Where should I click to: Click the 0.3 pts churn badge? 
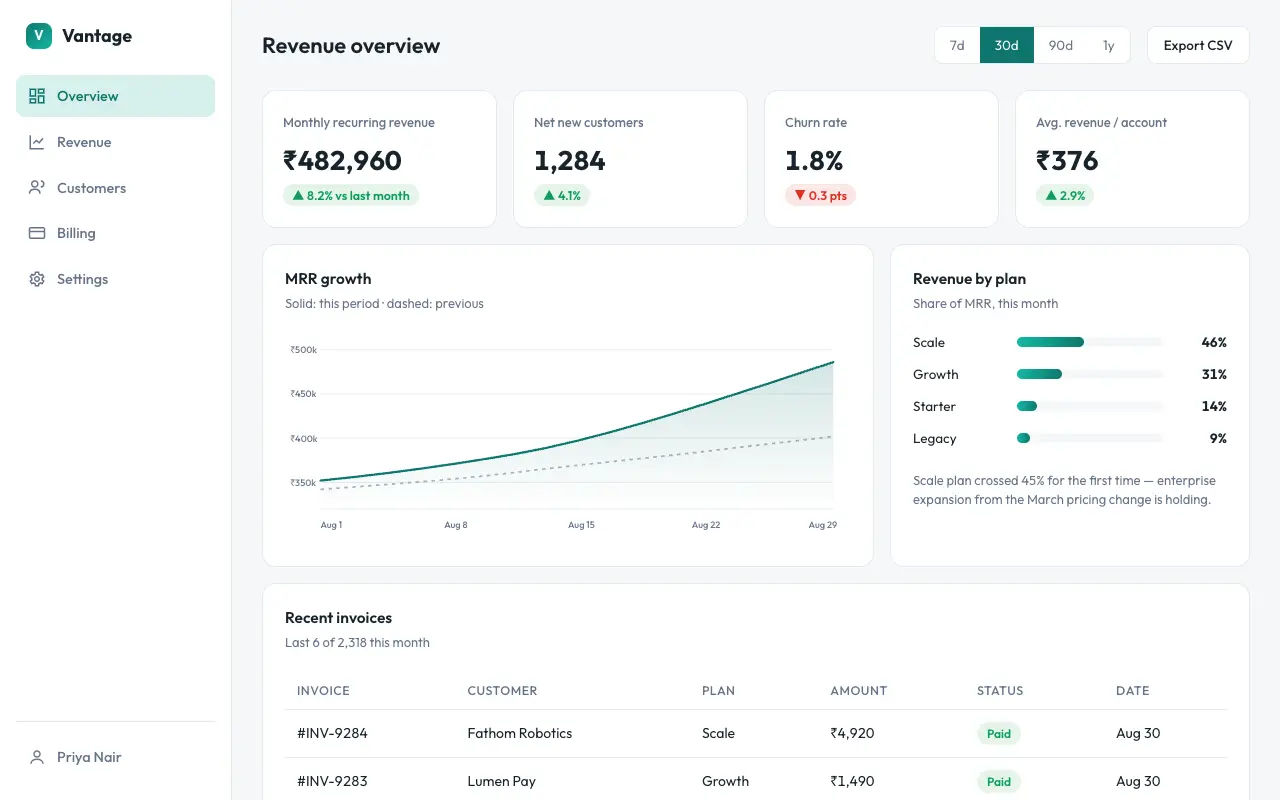tap(820, 196)
